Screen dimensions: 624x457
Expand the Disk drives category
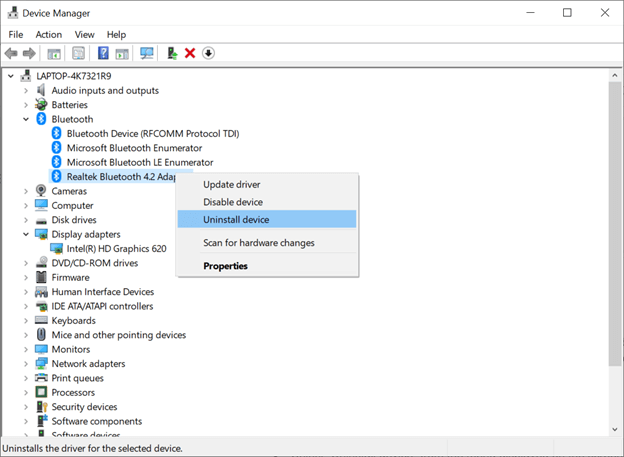pos(26,220)
